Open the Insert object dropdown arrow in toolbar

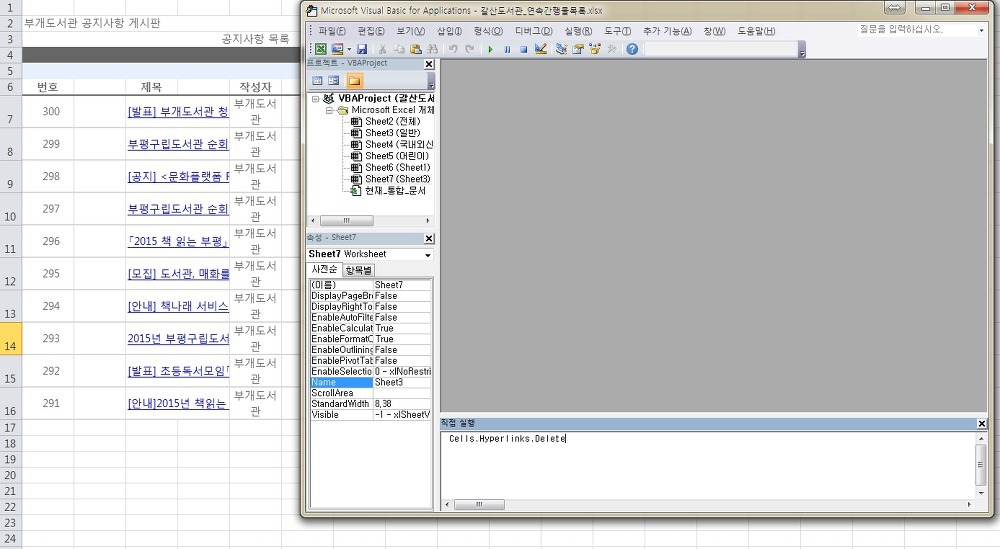[x=348, y=49]
